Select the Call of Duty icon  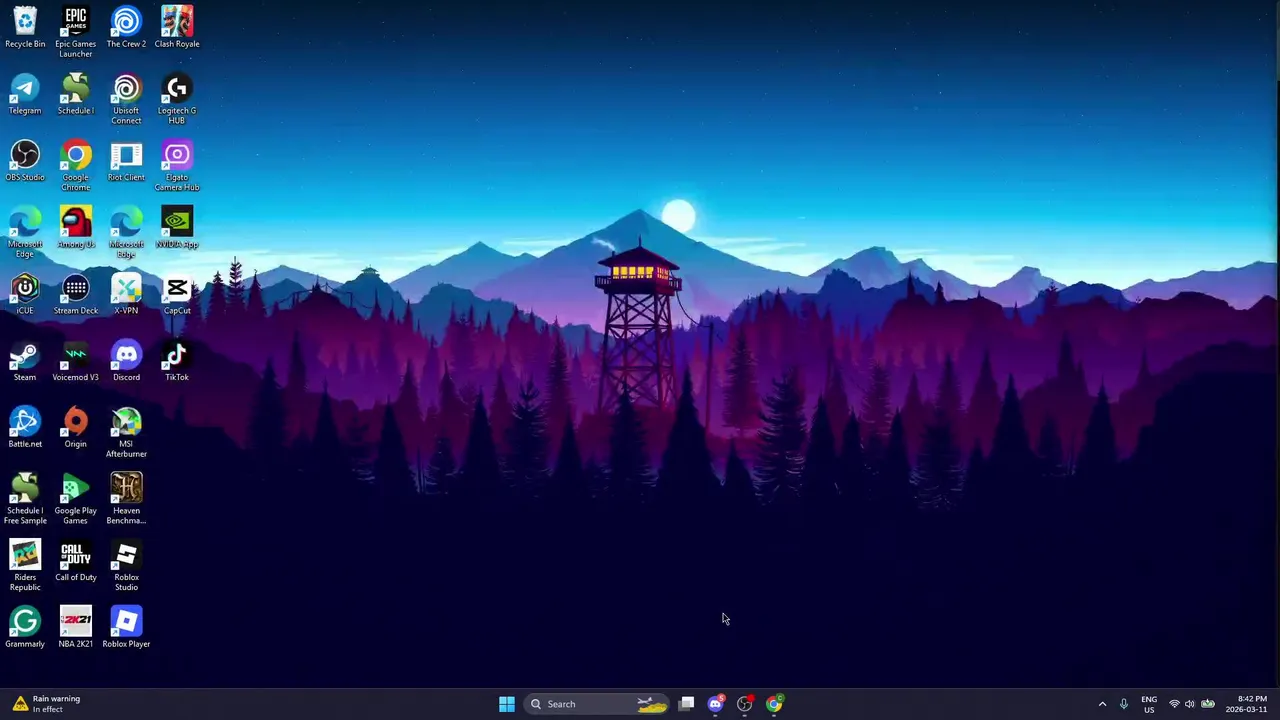[76, 561]
